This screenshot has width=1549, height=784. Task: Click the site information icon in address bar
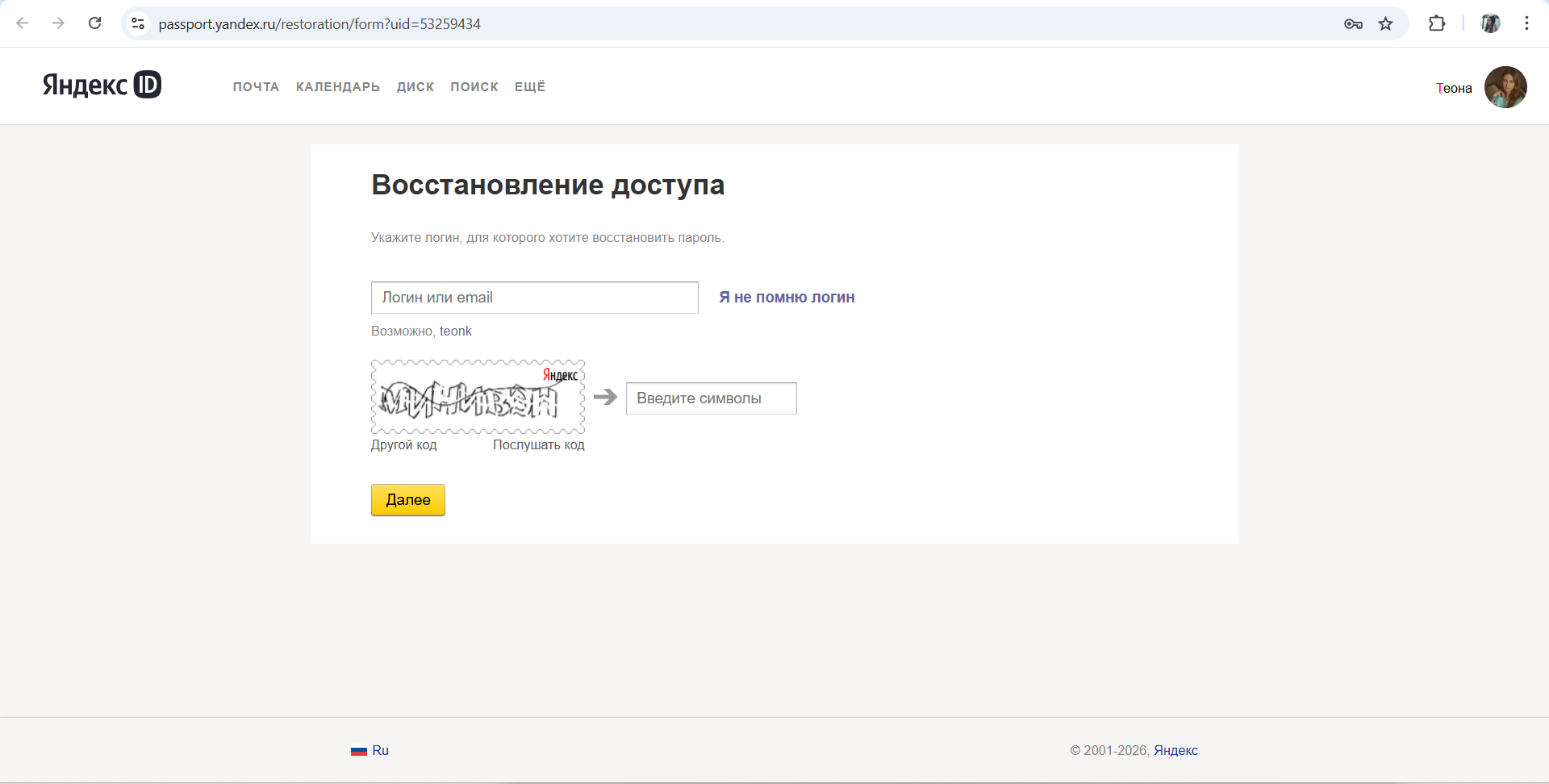pyautogui.click(x=138, y=23)
